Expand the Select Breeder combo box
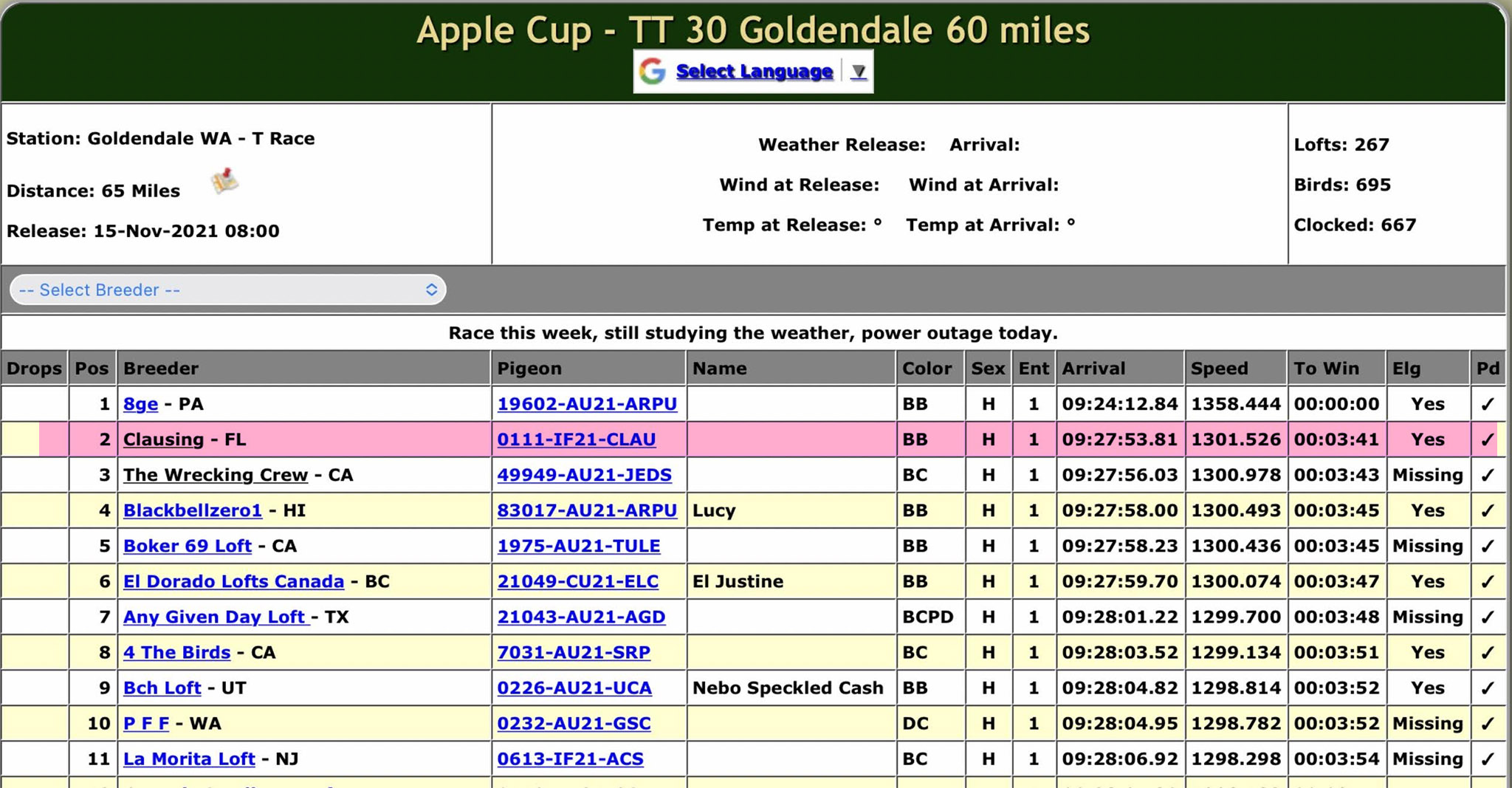The height and width of the screenshot is (788, 1512). tap(227, 290)
